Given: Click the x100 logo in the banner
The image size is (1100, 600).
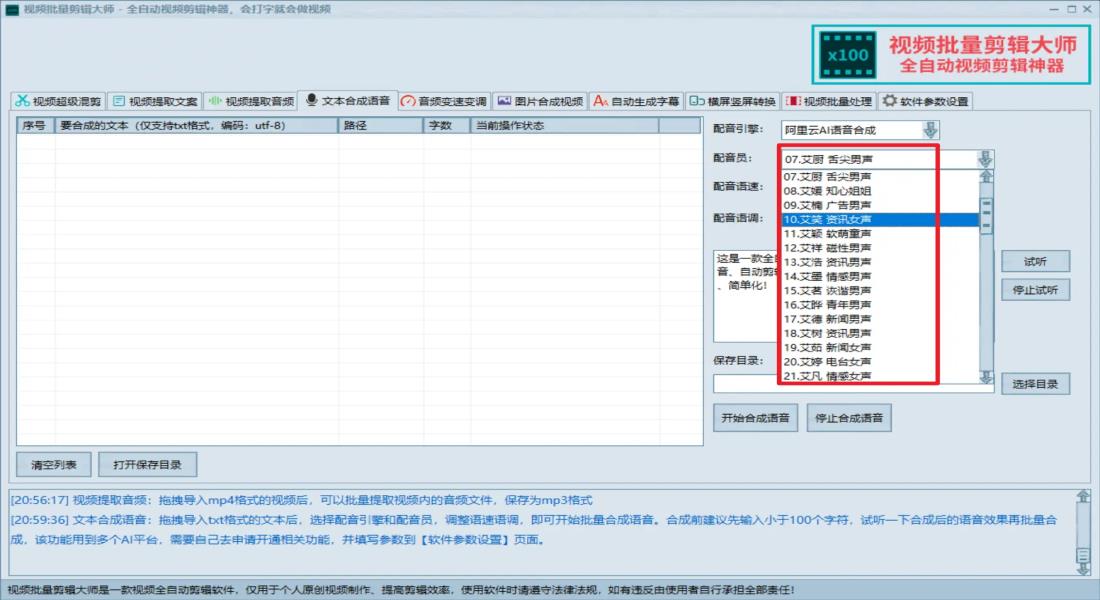Looking at the screenshot, I should click(847, 55).
